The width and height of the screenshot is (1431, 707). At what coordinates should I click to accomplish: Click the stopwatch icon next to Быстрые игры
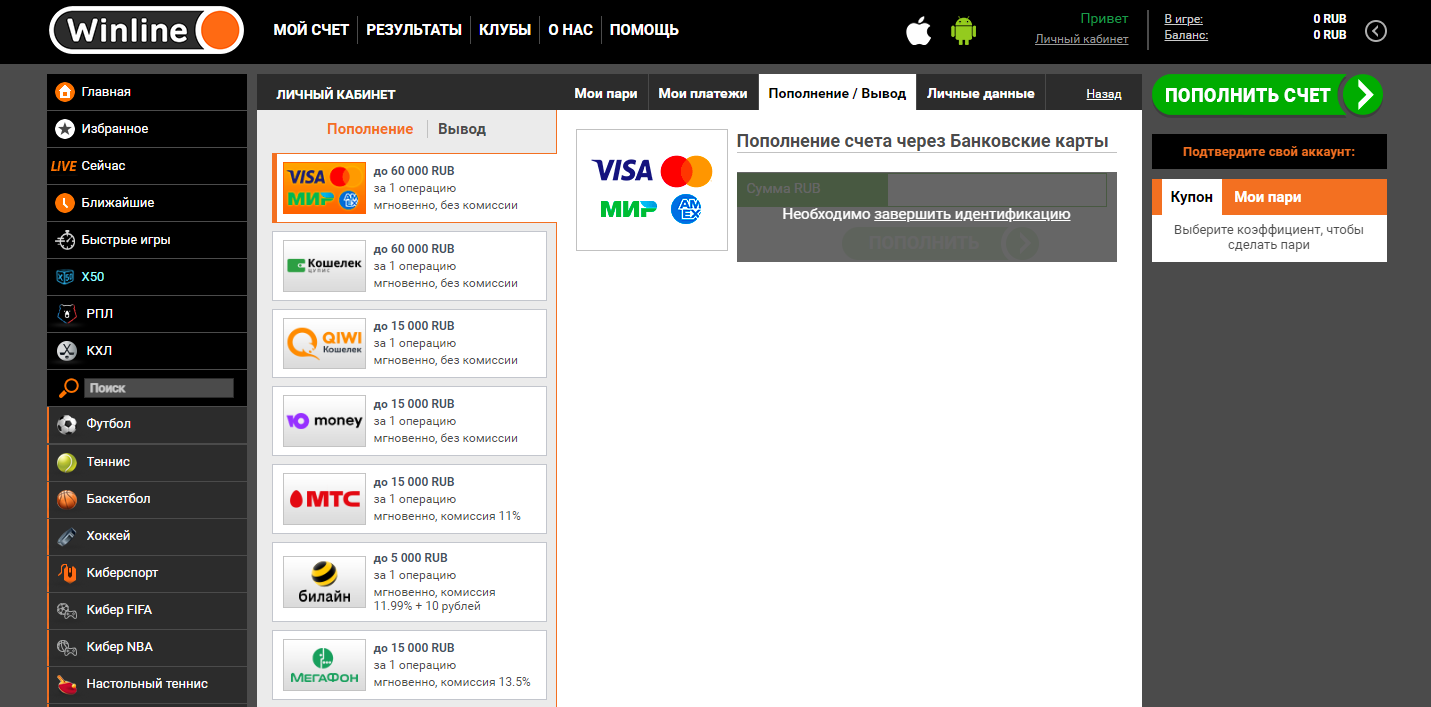point(65,240)
